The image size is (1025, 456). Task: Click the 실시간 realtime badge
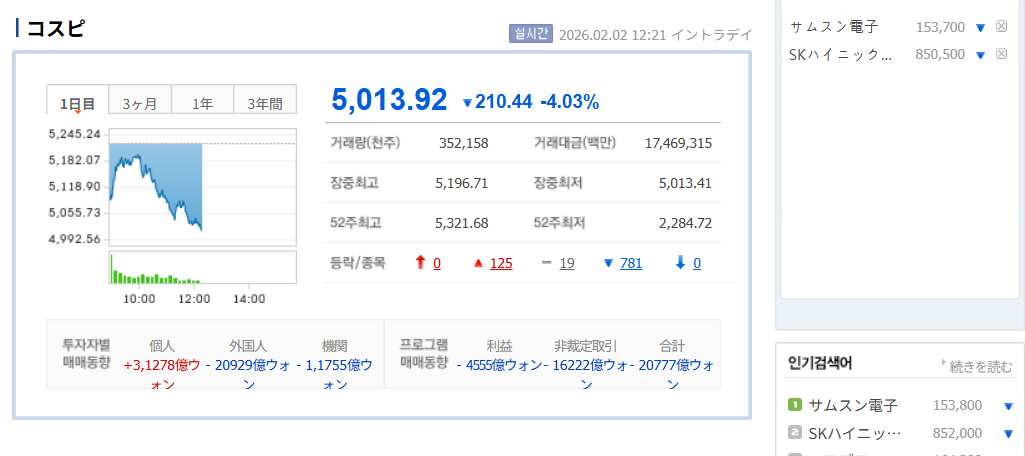(x=530, y=34)
